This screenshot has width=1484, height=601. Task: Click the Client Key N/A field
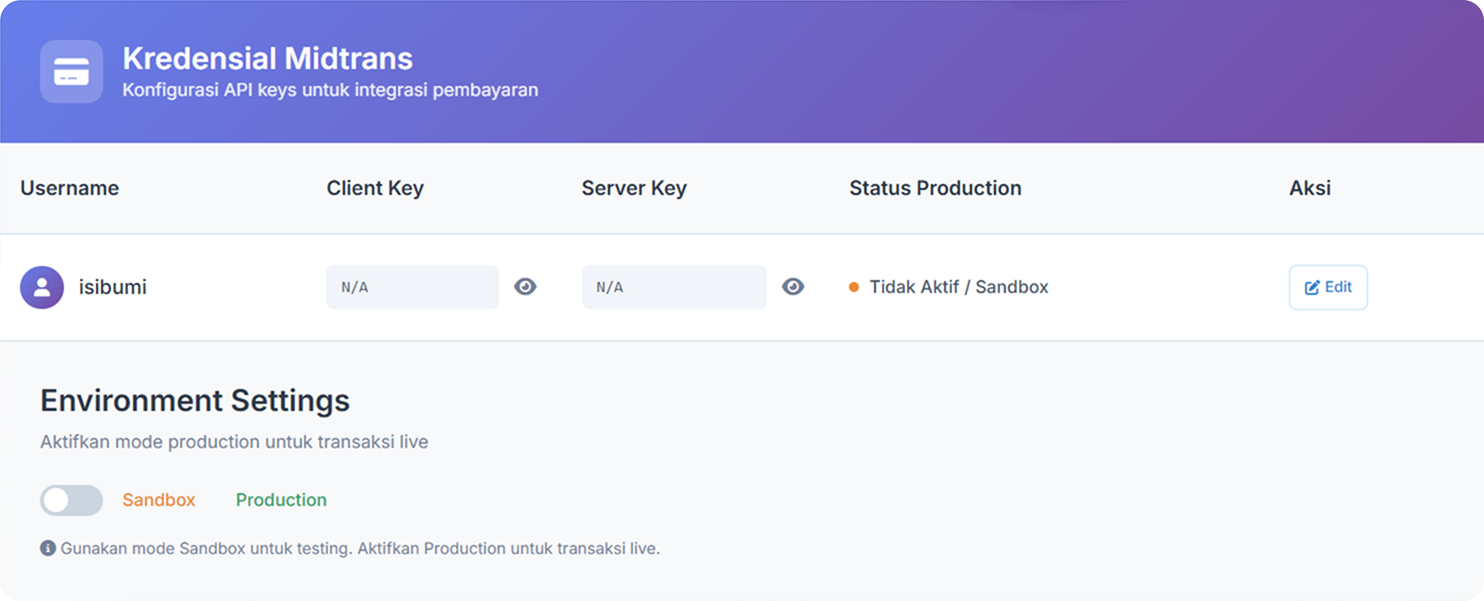tap(412, 287)
